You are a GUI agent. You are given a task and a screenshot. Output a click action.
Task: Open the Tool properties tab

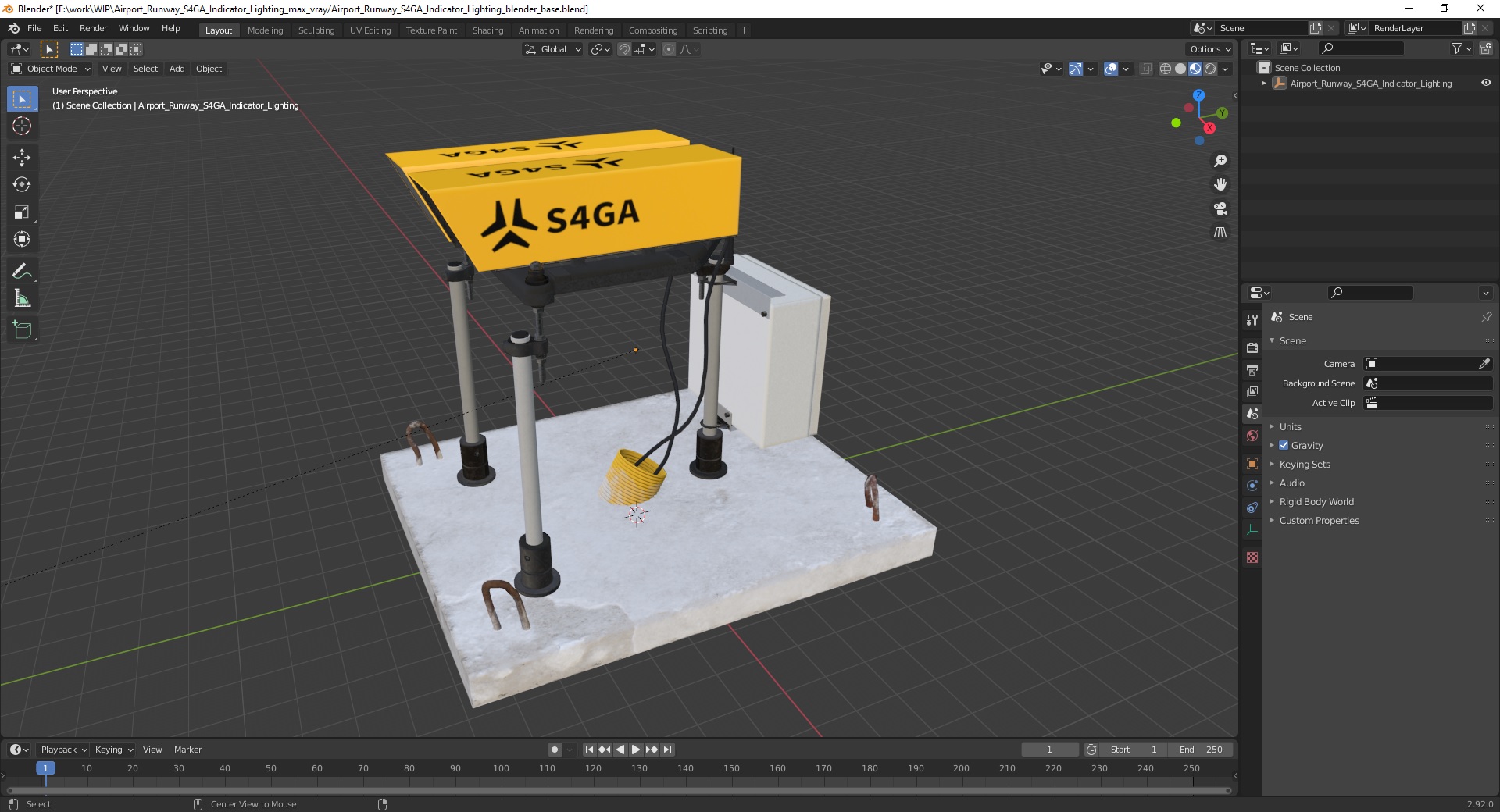pyautogui.click(x=1252, y=320)
